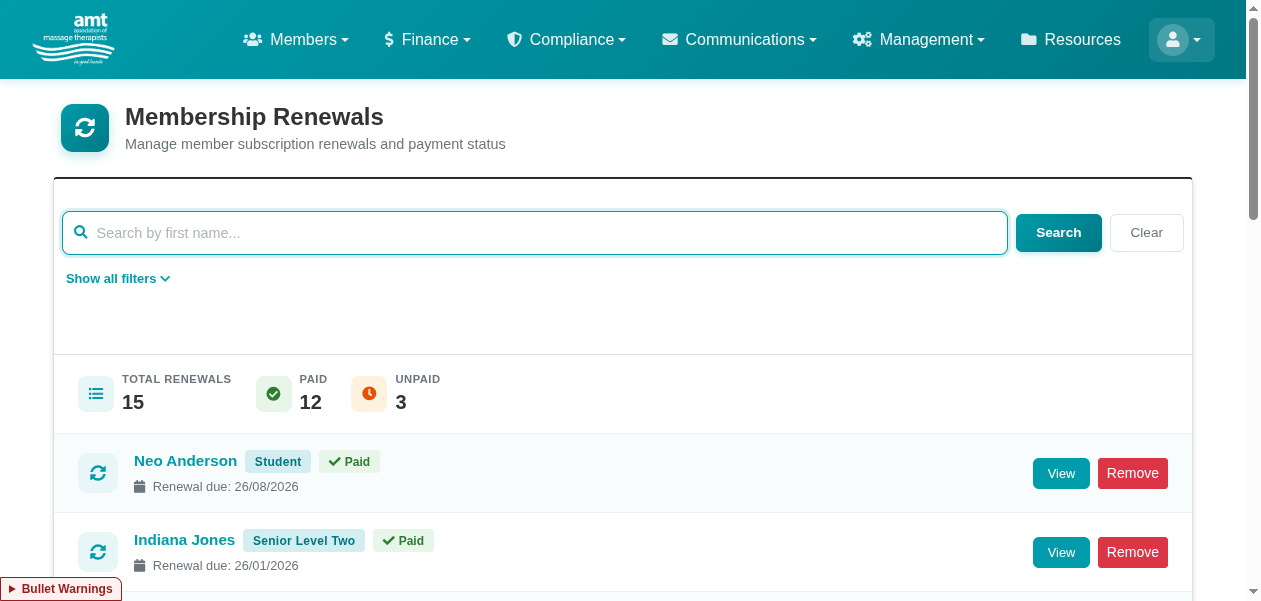The height and width of the screenshot is (601, 1261).
Task: Click the magnifier icon inside the search field
Action: coord(81,232)
